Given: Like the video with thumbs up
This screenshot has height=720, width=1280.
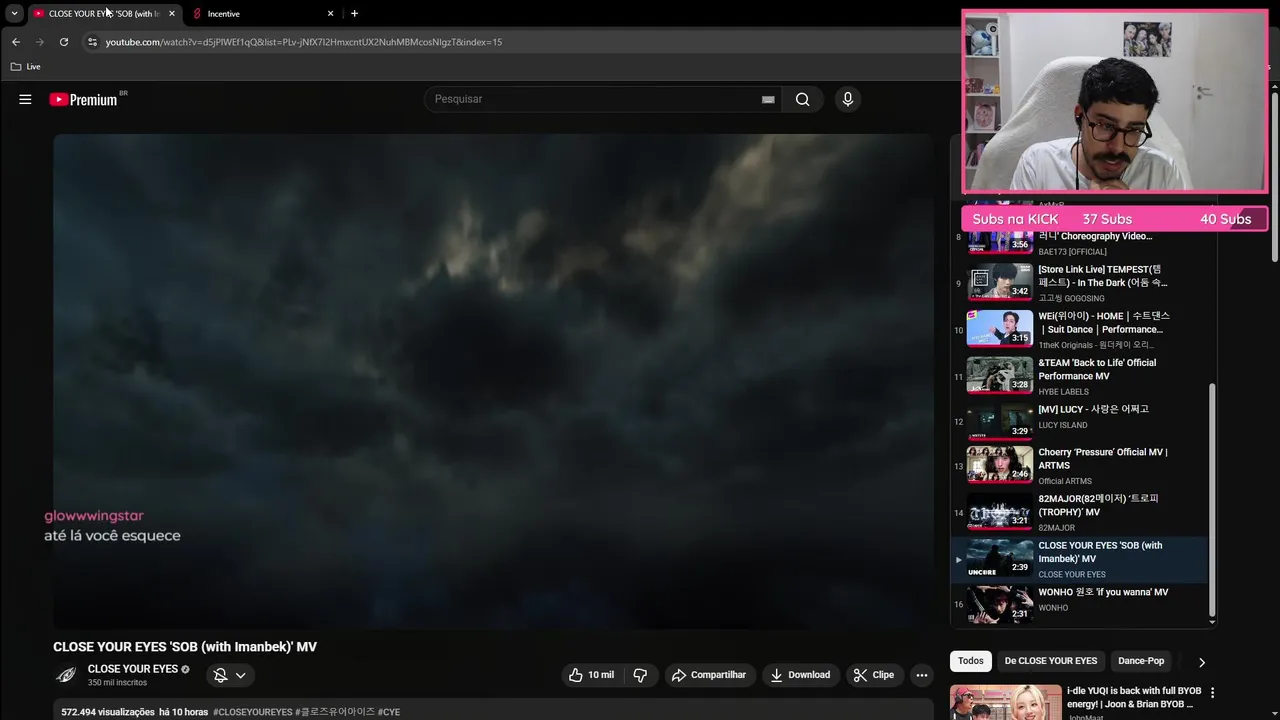Looking at the screenshot, I should point(592,675).
